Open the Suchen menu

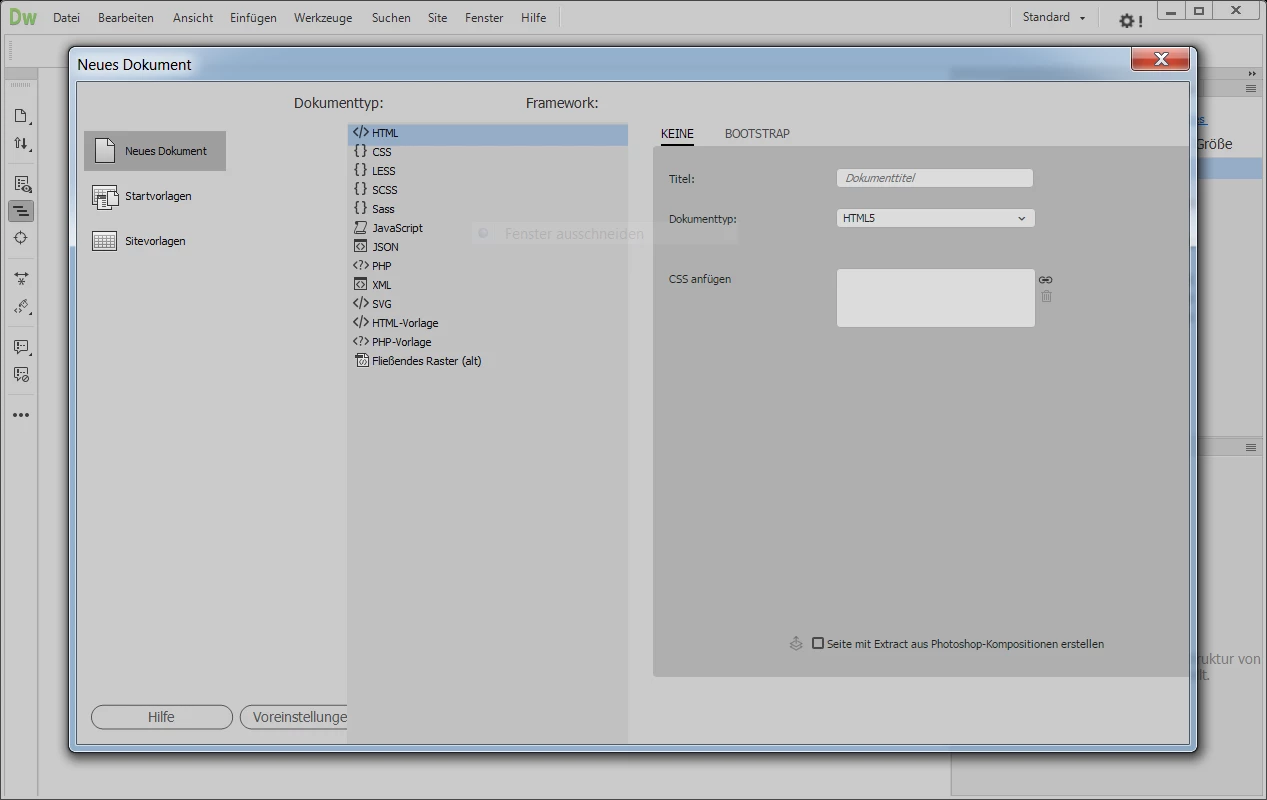click(x=391, y=18)
